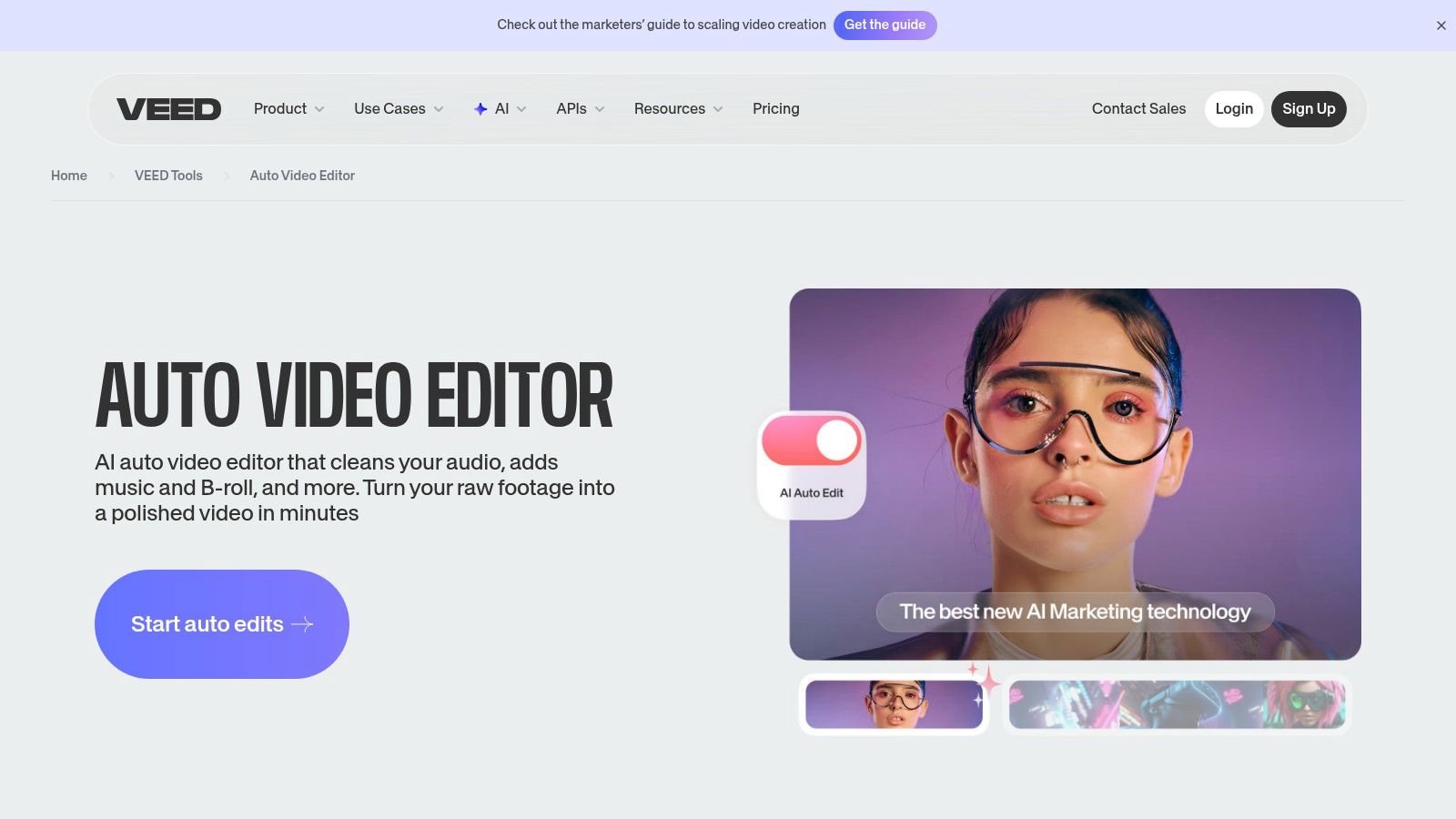Click 'The best new AI Marketing technology' caption
Screen dimensions: 1456x819
[x=1075, y=612]
